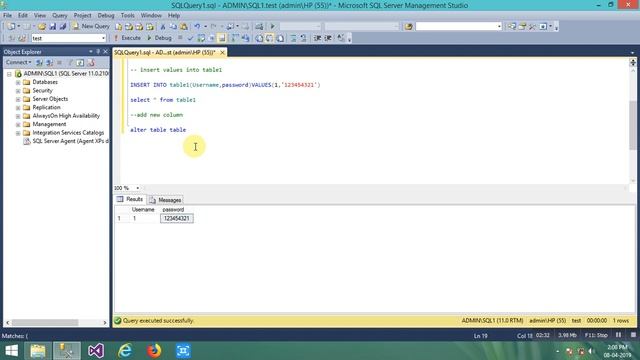Expand the AlwaysOn High Availability folder
Screen dimensions: 640x360
pyautogui.click(x=18, y=116)
